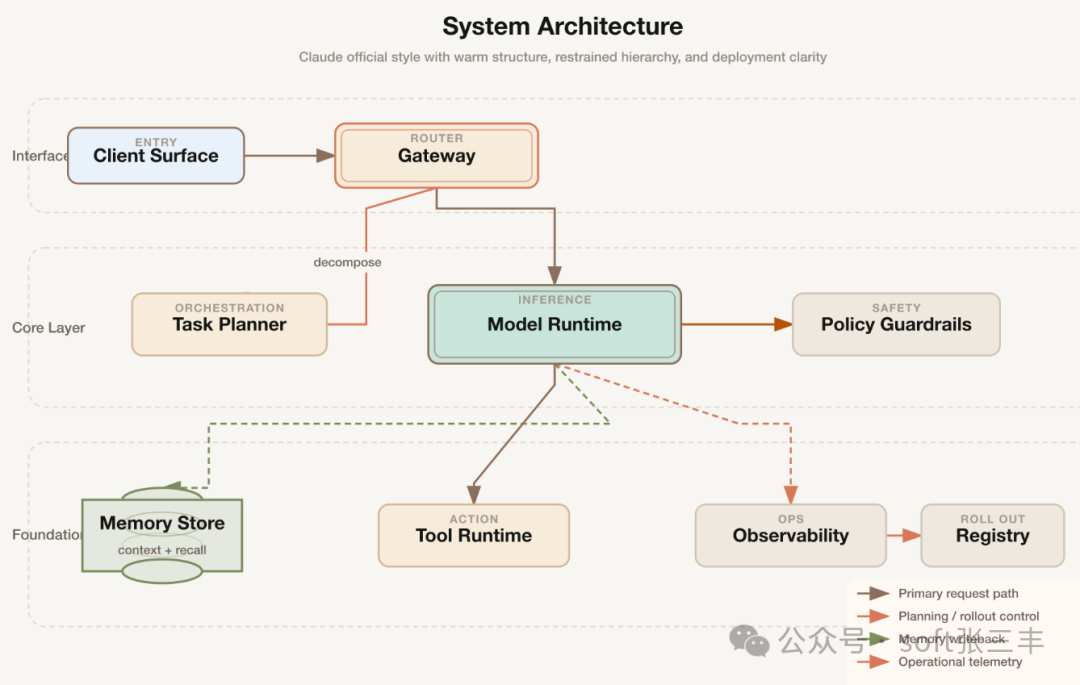Click the orange arrow icon beside Operational telemetry

pos(873,662)
